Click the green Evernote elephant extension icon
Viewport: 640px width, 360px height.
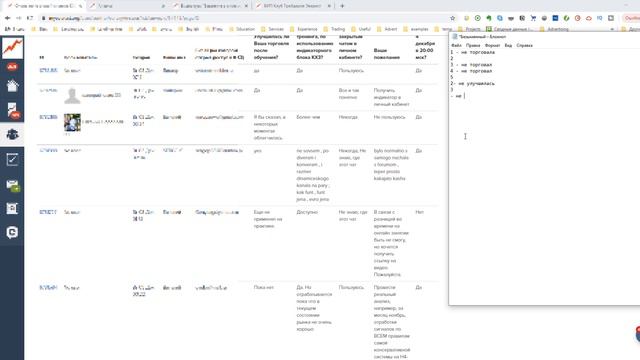[x=489, y=18]
